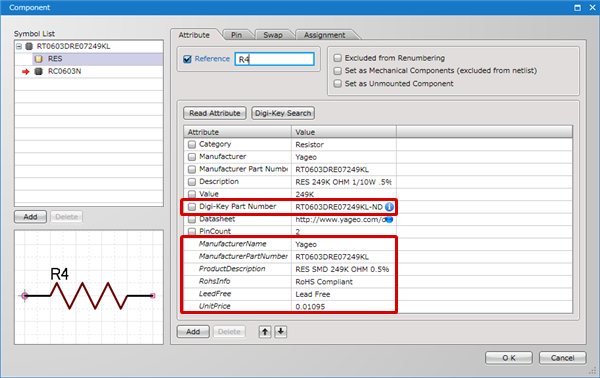Click the 249K value cell

[344, 194]
